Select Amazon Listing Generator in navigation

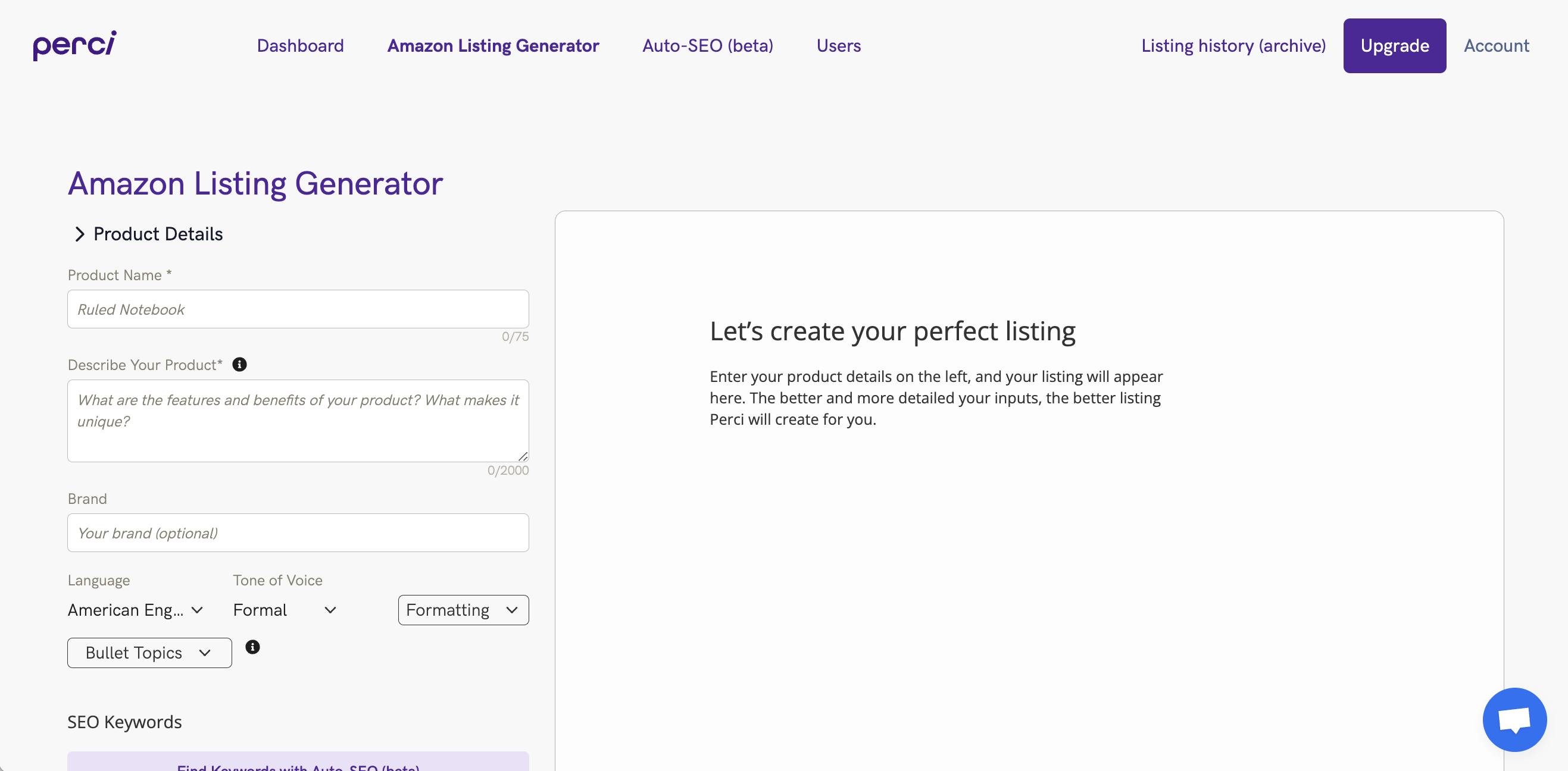(493, 46)
